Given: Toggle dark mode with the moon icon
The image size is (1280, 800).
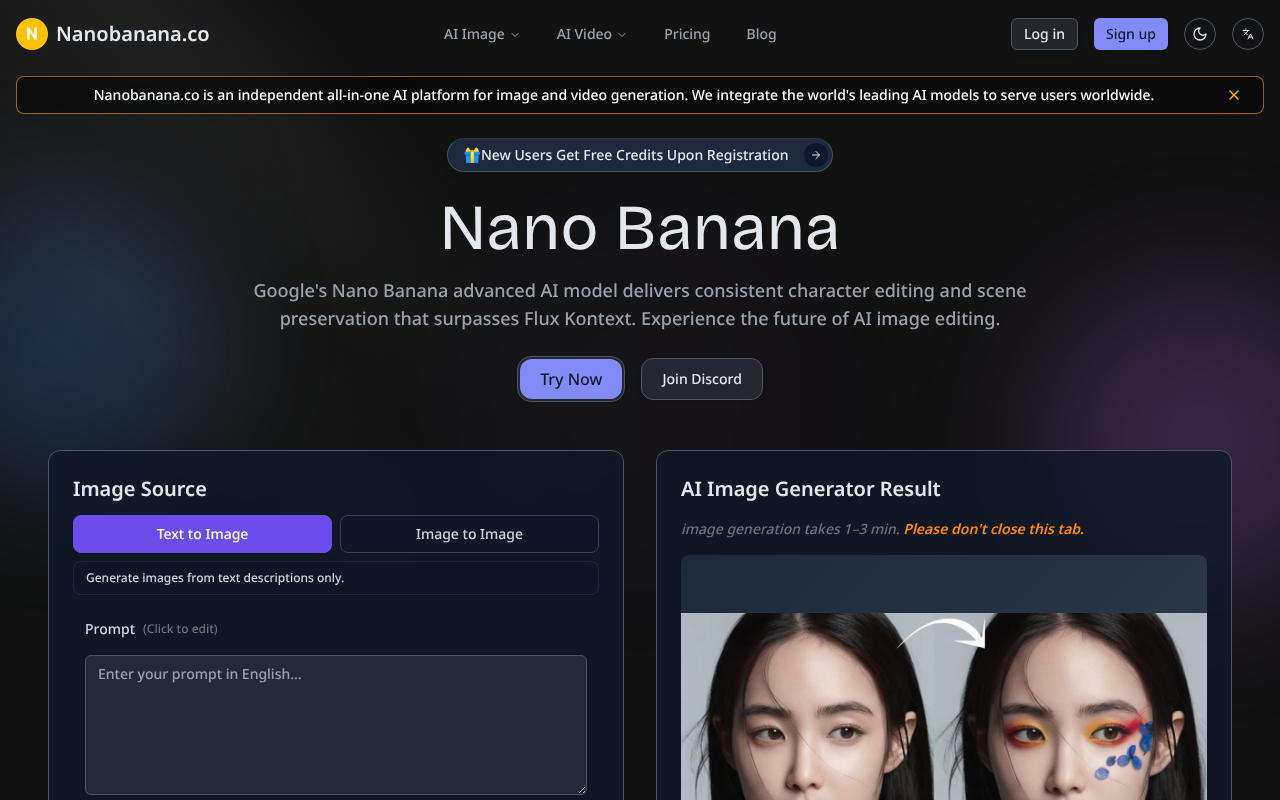Looking at the screenshot, I should [1199, 33].
